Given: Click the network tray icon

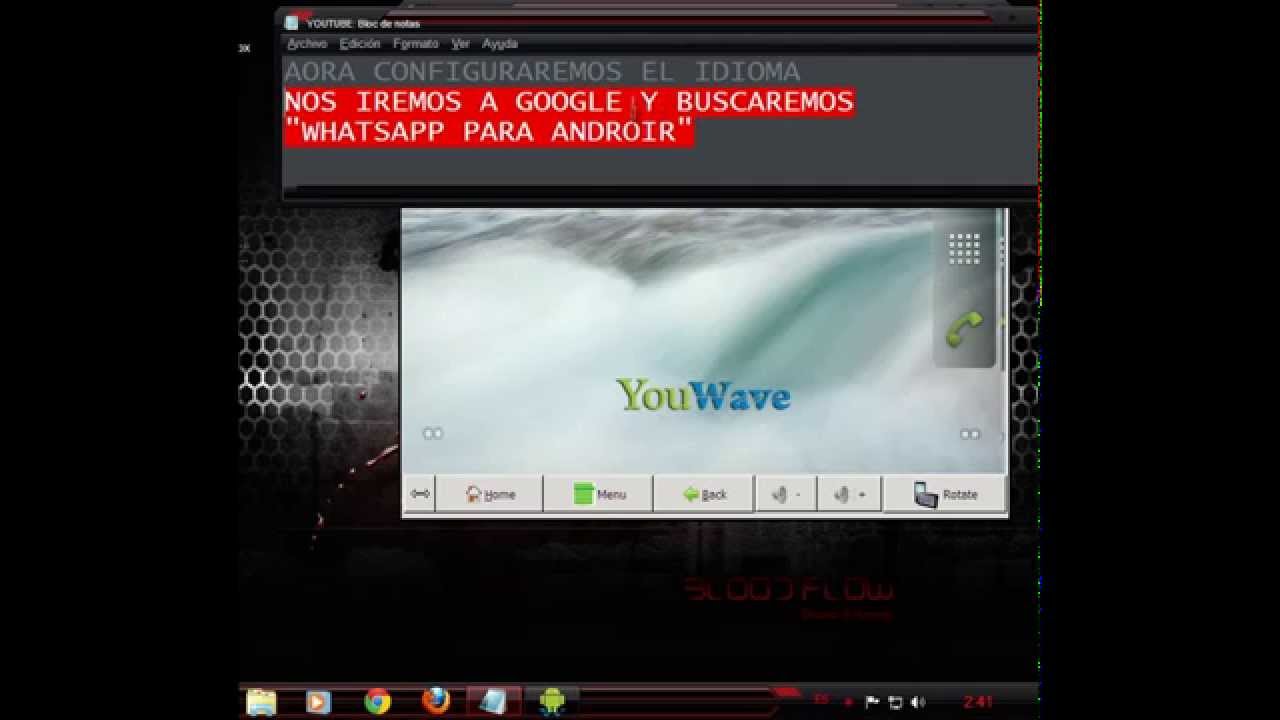Looking at the screenshot, I should point(895,702).
